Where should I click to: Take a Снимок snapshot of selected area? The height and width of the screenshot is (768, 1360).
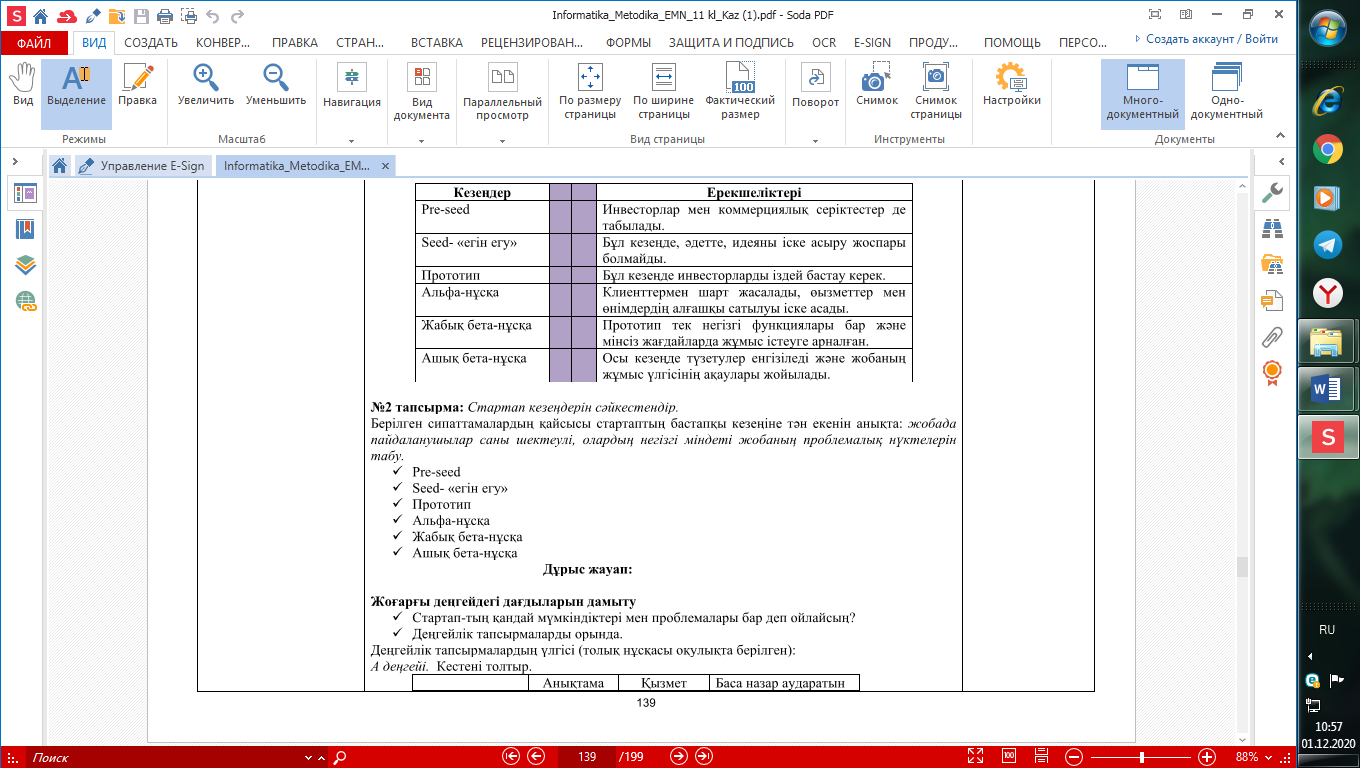[876, 86]
